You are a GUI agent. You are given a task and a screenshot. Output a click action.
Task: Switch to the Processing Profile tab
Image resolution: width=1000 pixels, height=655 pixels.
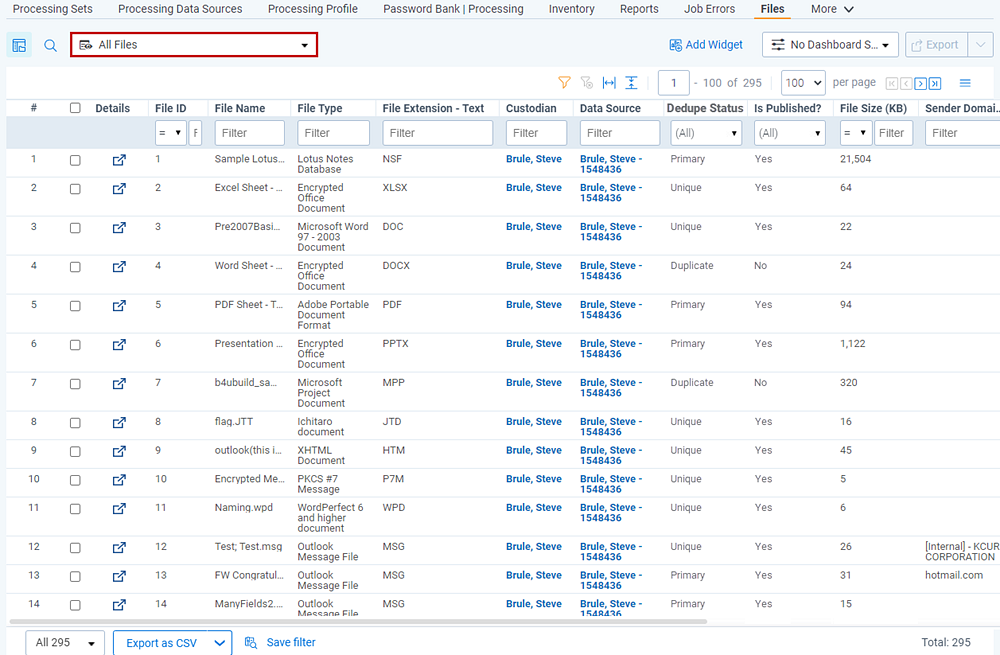tap(312, 9)
